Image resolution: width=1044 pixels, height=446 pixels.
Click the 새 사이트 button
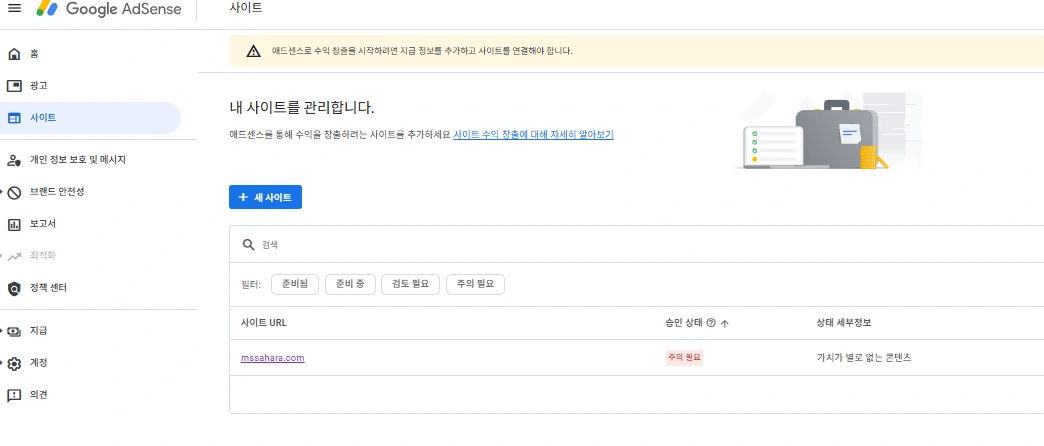pyautogui.click(x=265, y=197)
